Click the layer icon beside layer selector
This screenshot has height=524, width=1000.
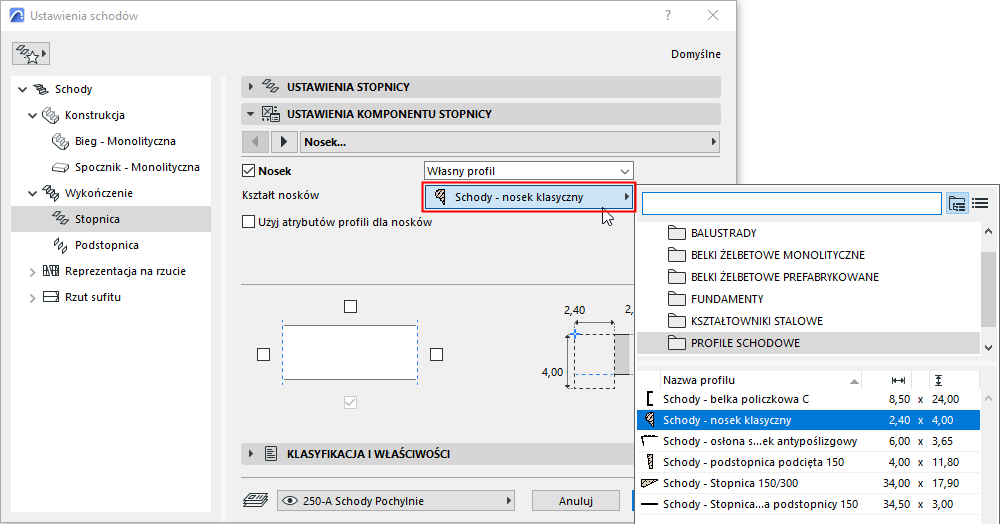pos(256,500)
